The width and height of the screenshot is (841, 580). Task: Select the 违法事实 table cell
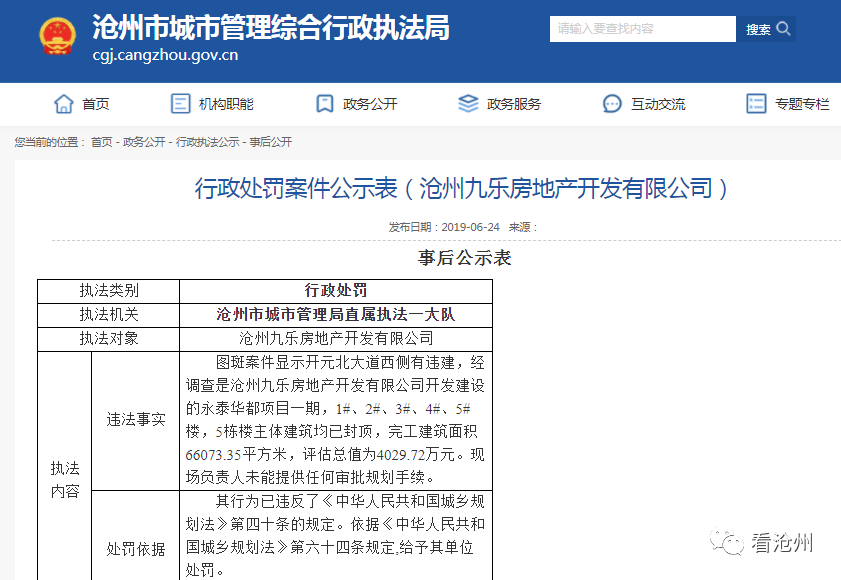pos(135,420)
